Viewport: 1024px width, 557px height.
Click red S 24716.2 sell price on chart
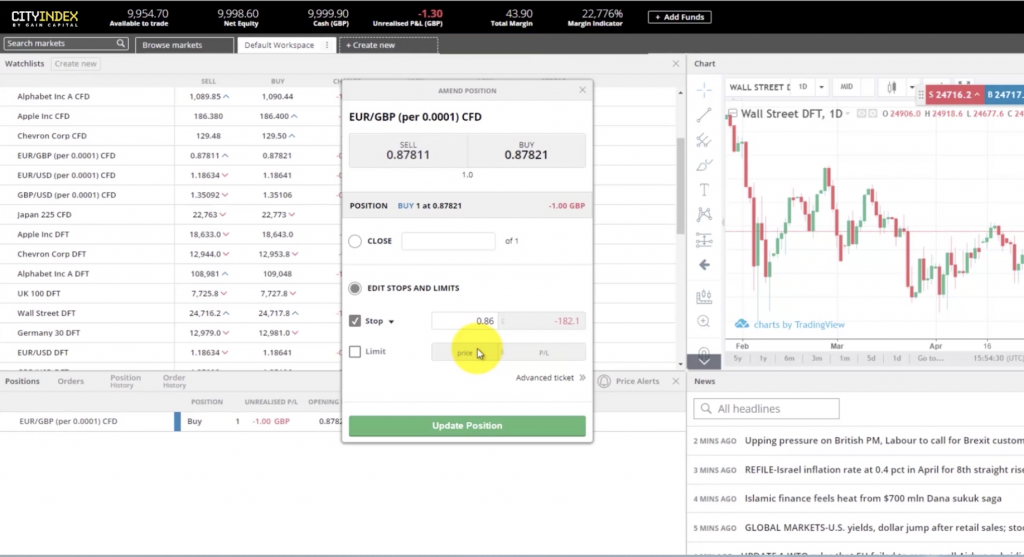coord(954,95)
